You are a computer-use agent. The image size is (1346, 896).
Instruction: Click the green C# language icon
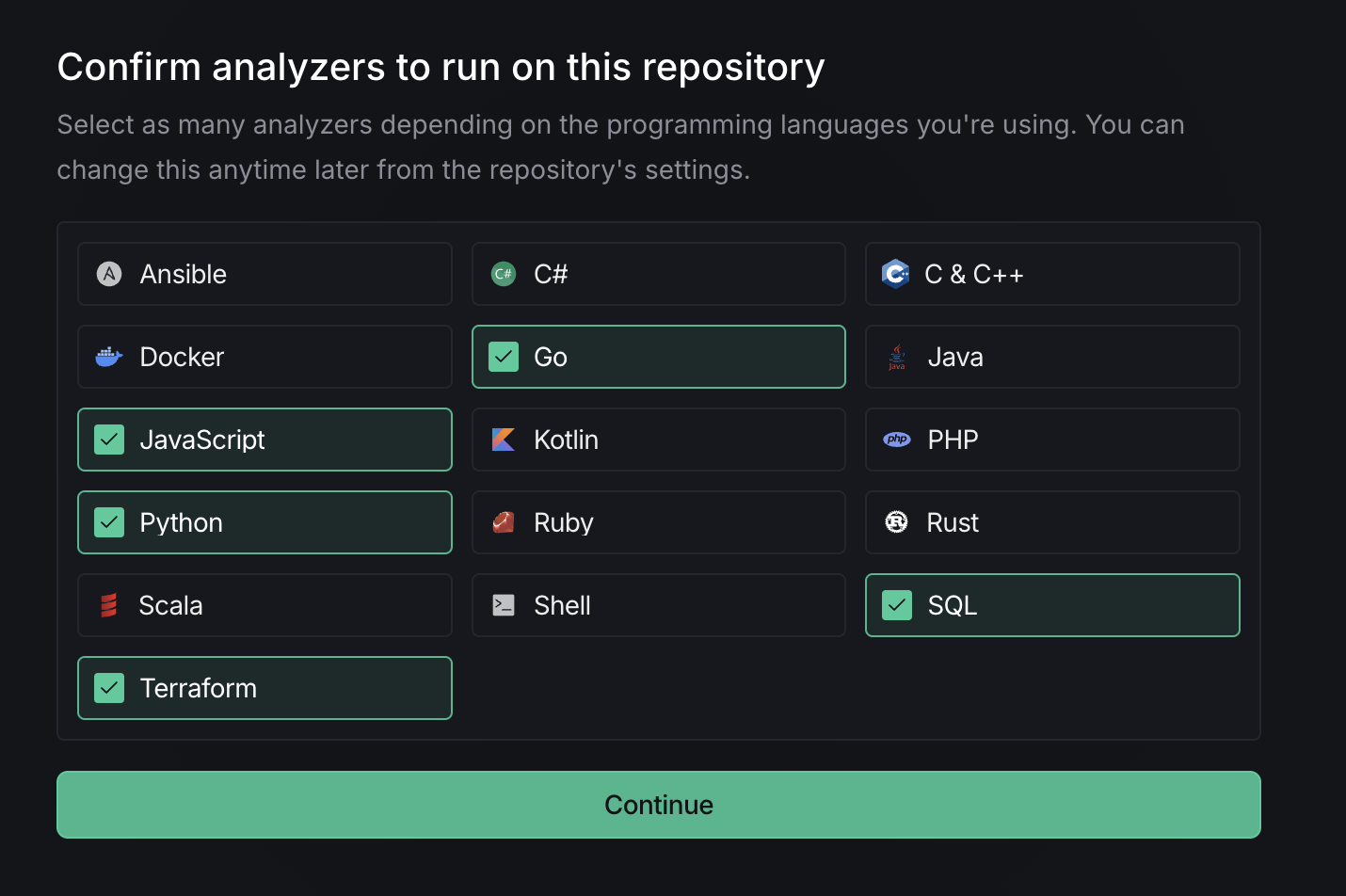[x=504, y=274]
